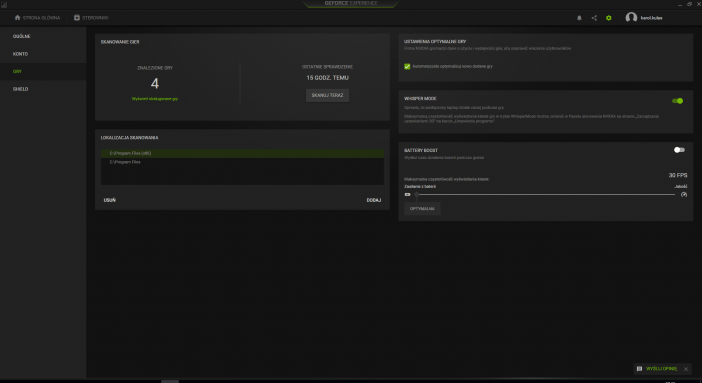Screen dimensions: 702x383
Task: Click the found games count 4
Action: click(x=155, y=83)
